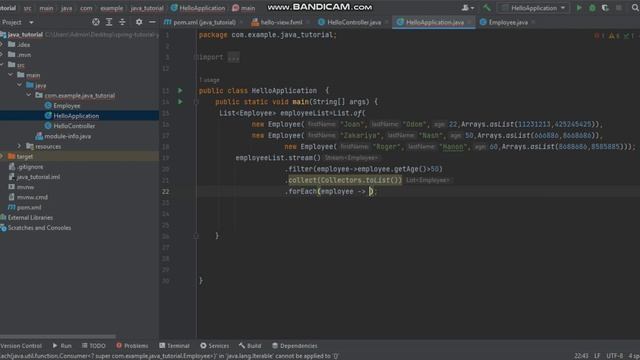Run HelloApplication with green play button
The width and height of the screenshot is (640, 360).
(x=579, y=8)
